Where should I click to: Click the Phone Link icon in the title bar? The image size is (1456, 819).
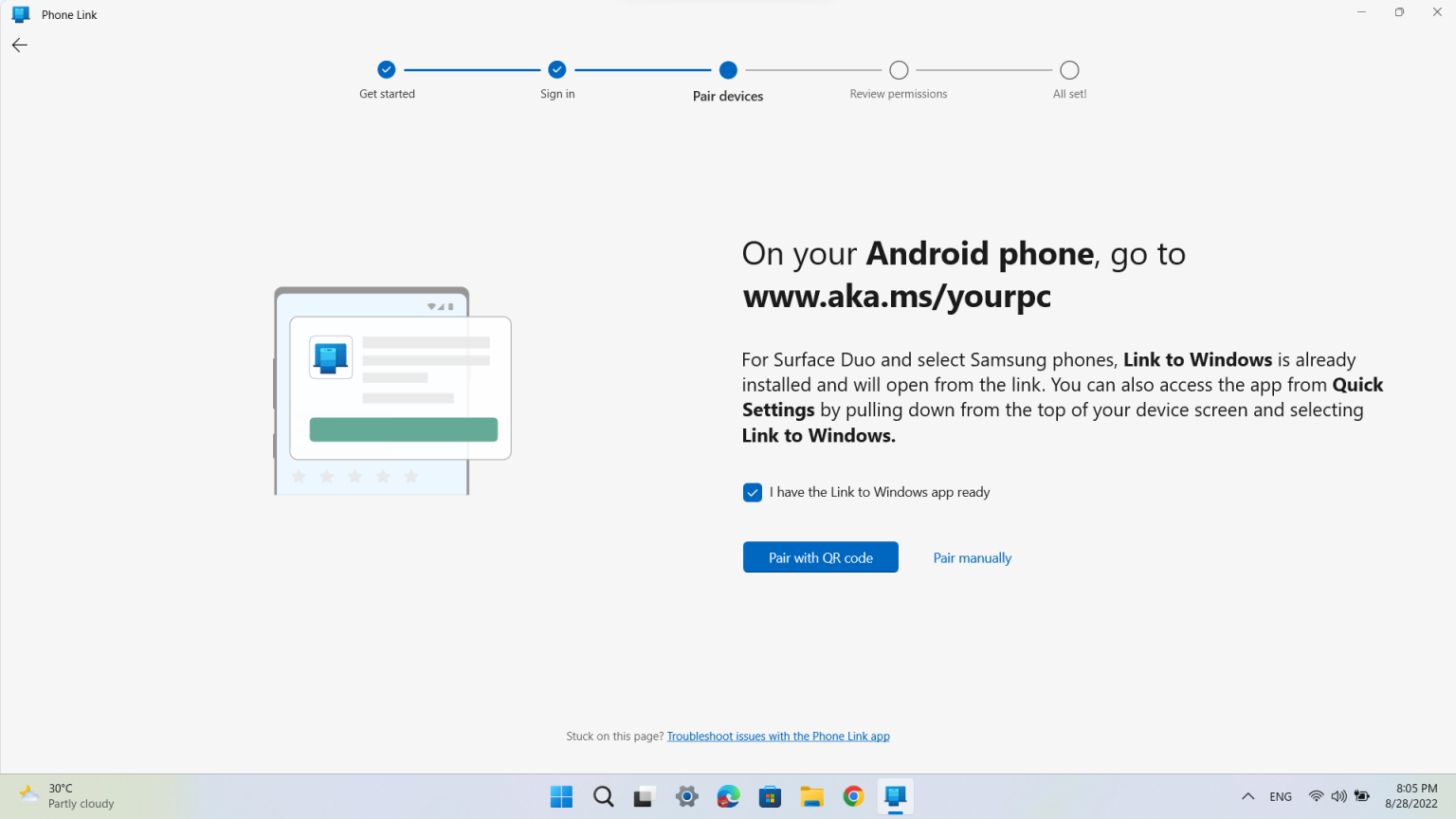click(x=20, y=14)
